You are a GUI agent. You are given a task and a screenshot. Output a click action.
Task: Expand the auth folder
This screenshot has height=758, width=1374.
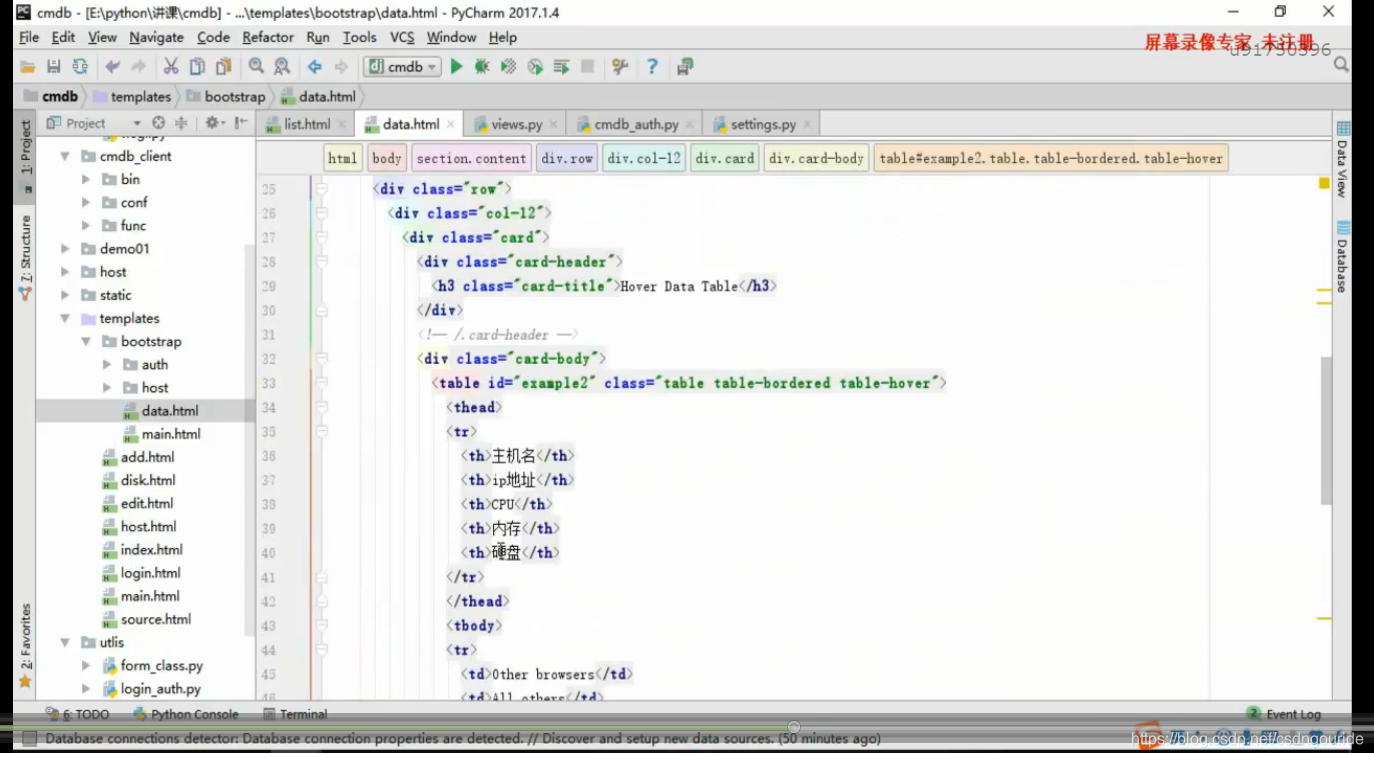107,364
